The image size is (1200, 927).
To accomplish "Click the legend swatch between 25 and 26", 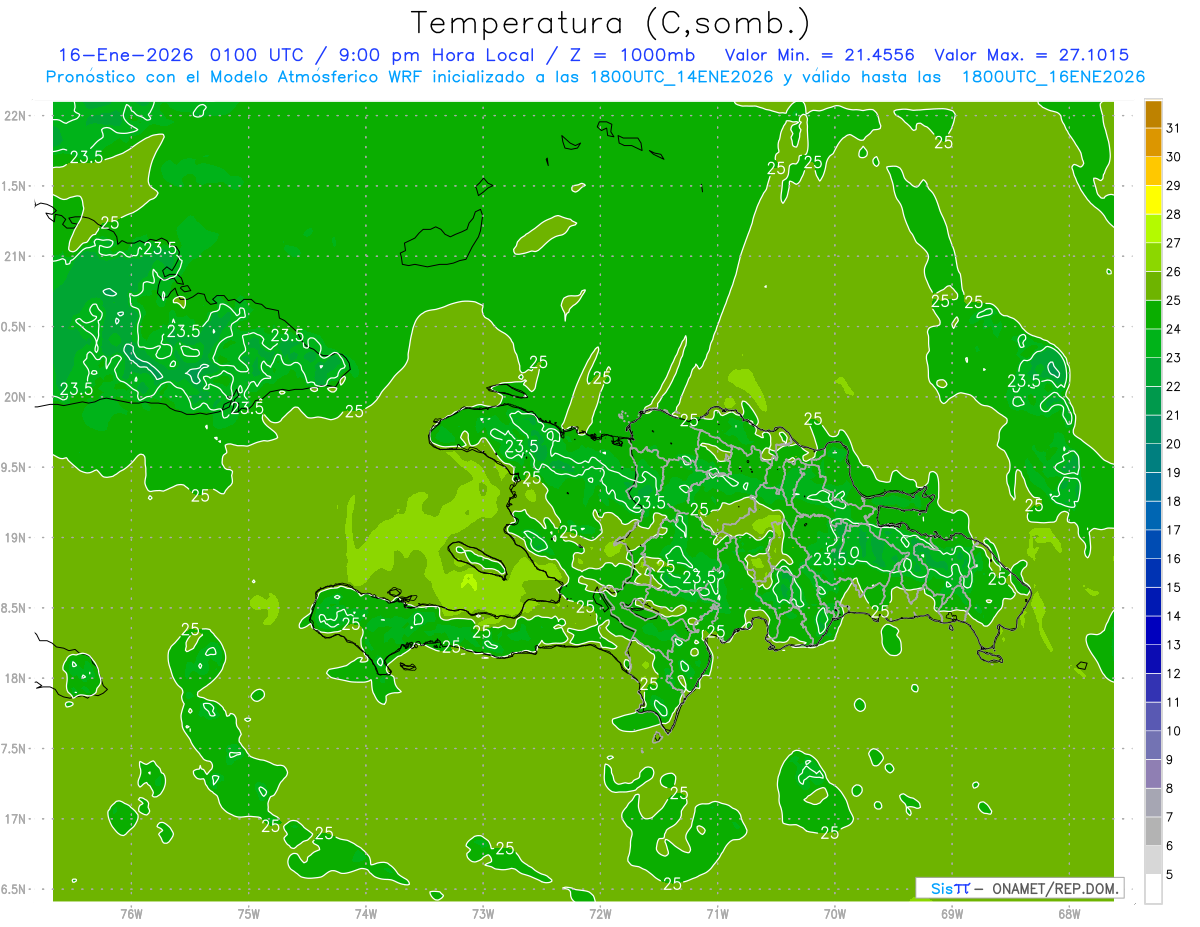I will point(1153,287).
